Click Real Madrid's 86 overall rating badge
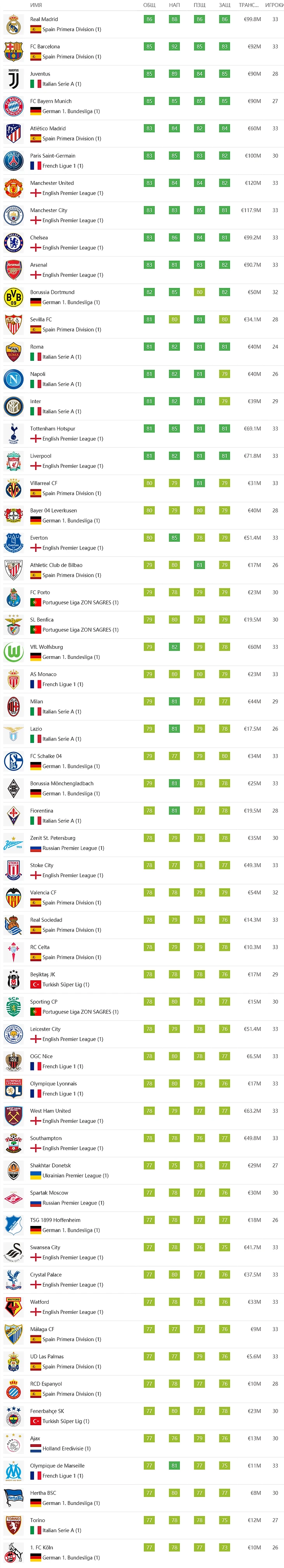 point(149,19)
